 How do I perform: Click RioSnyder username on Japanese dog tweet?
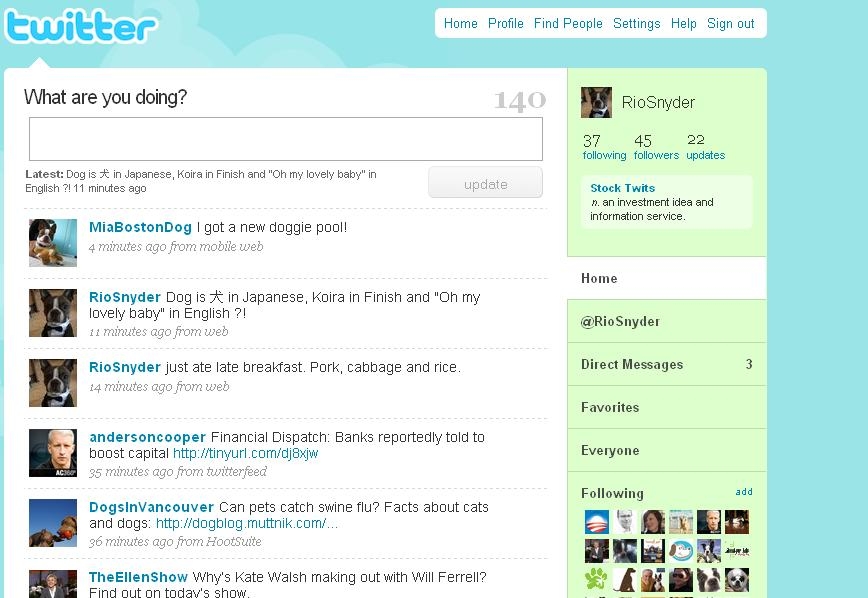[125, 297]
